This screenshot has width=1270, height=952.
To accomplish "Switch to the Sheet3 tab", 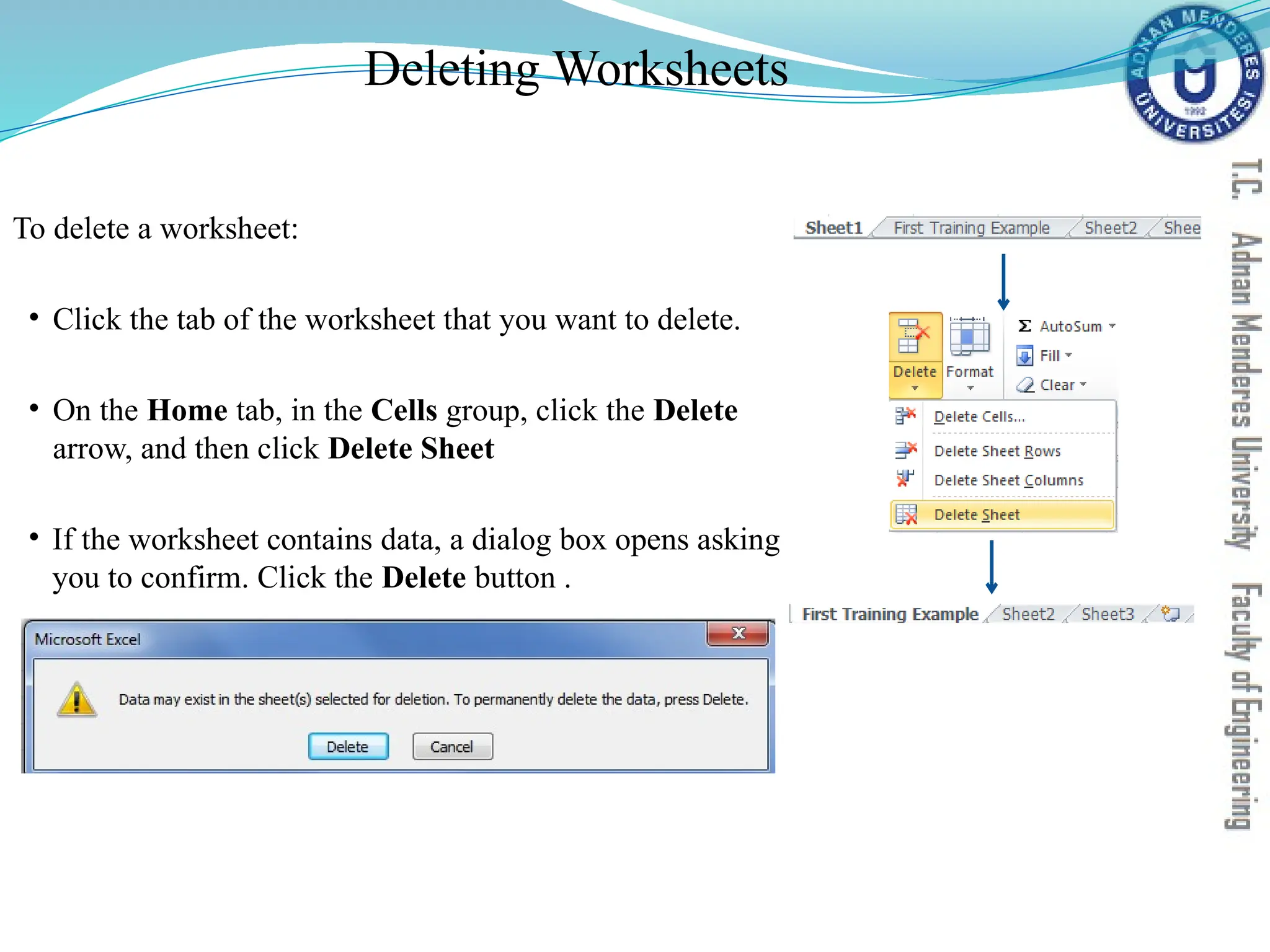I will (1108, 614).
